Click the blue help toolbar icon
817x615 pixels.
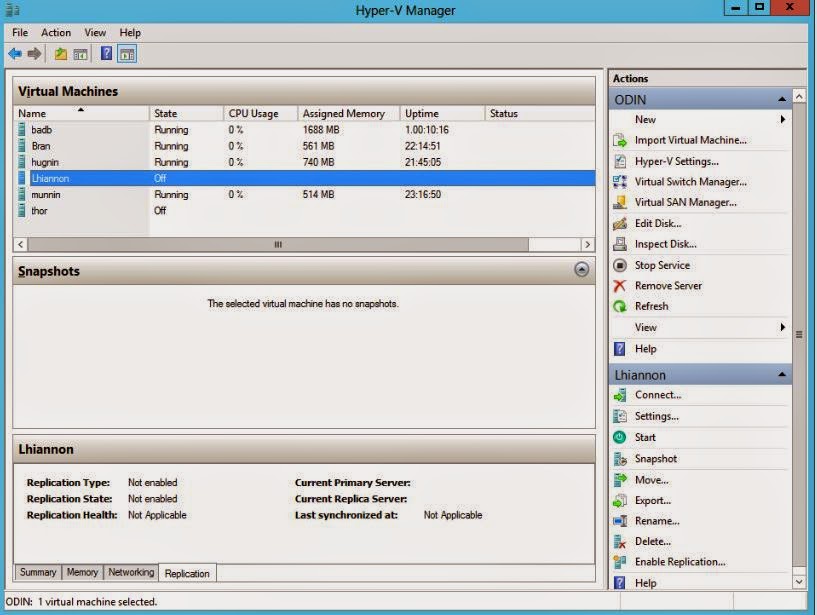click(106, 53)
